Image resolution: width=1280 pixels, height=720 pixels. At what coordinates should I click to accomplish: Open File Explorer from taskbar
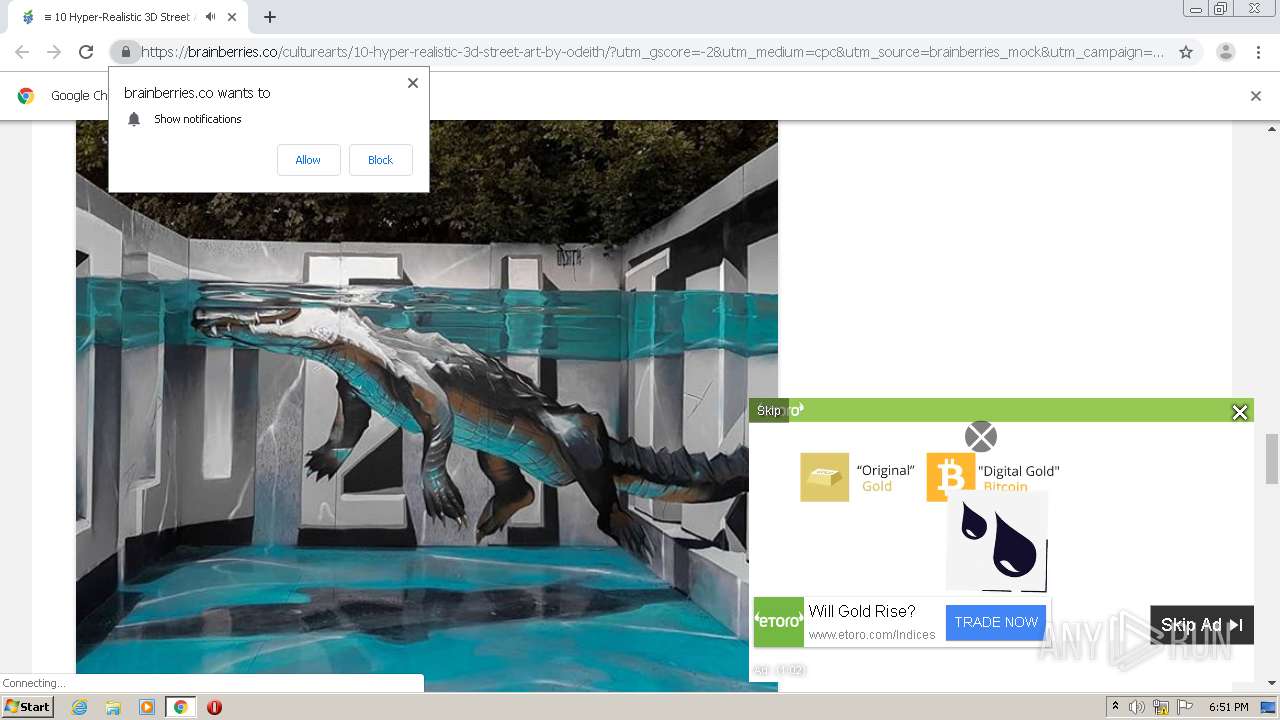point(113,707)
